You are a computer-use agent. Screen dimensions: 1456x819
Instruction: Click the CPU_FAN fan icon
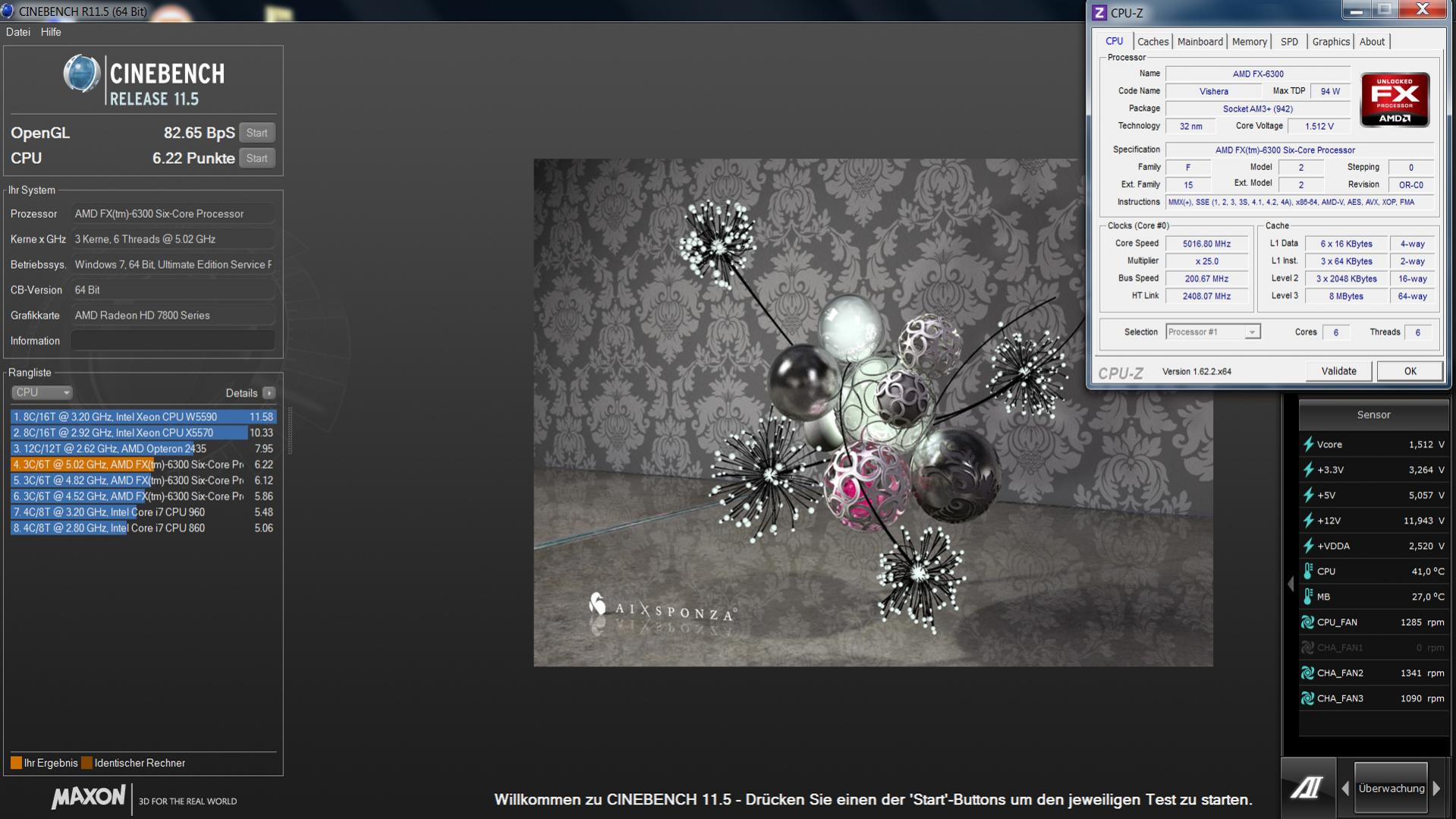tap(1308, 622)
